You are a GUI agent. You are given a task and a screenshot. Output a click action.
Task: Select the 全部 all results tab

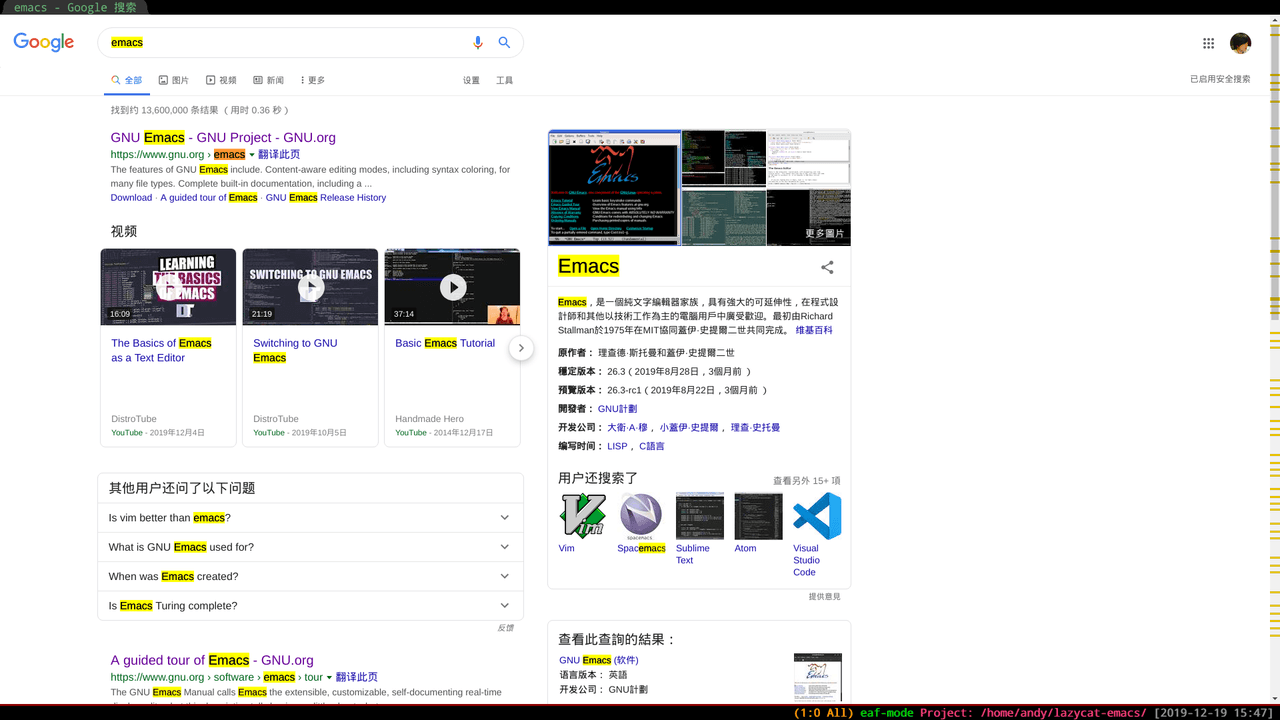(126, 80)
